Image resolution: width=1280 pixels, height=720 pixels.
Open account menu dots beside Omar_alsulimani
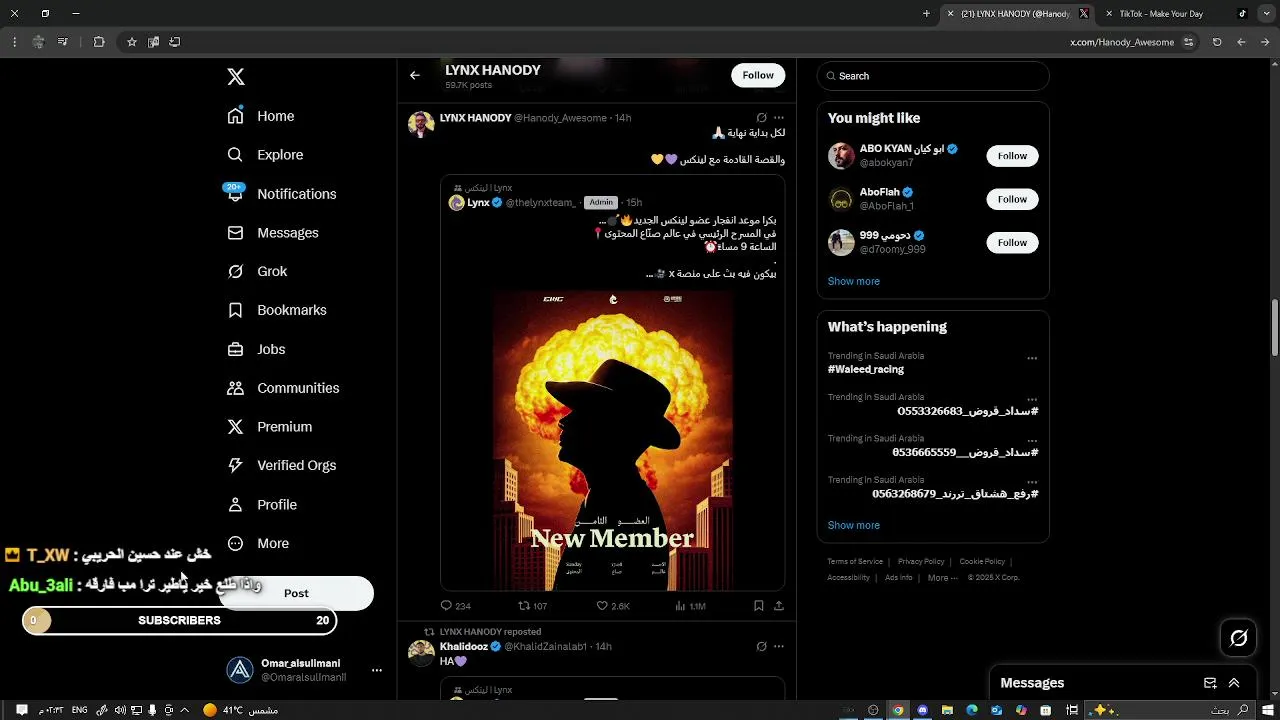pyautogui.click(x=377, y=670)
